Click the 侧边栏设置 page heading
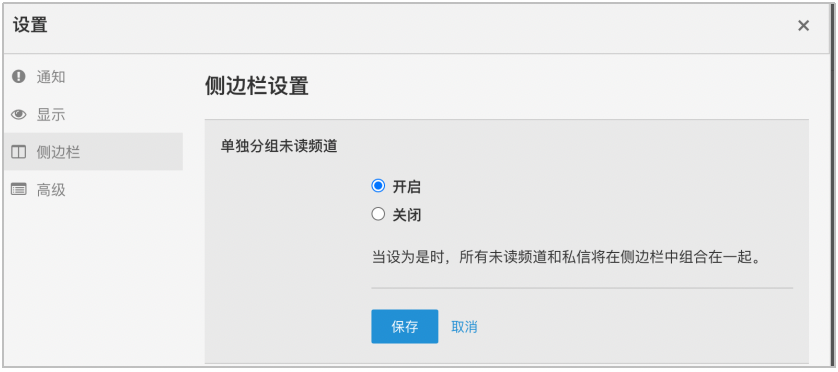The width and height of the screenshot is (838, 372). (257, 86)
